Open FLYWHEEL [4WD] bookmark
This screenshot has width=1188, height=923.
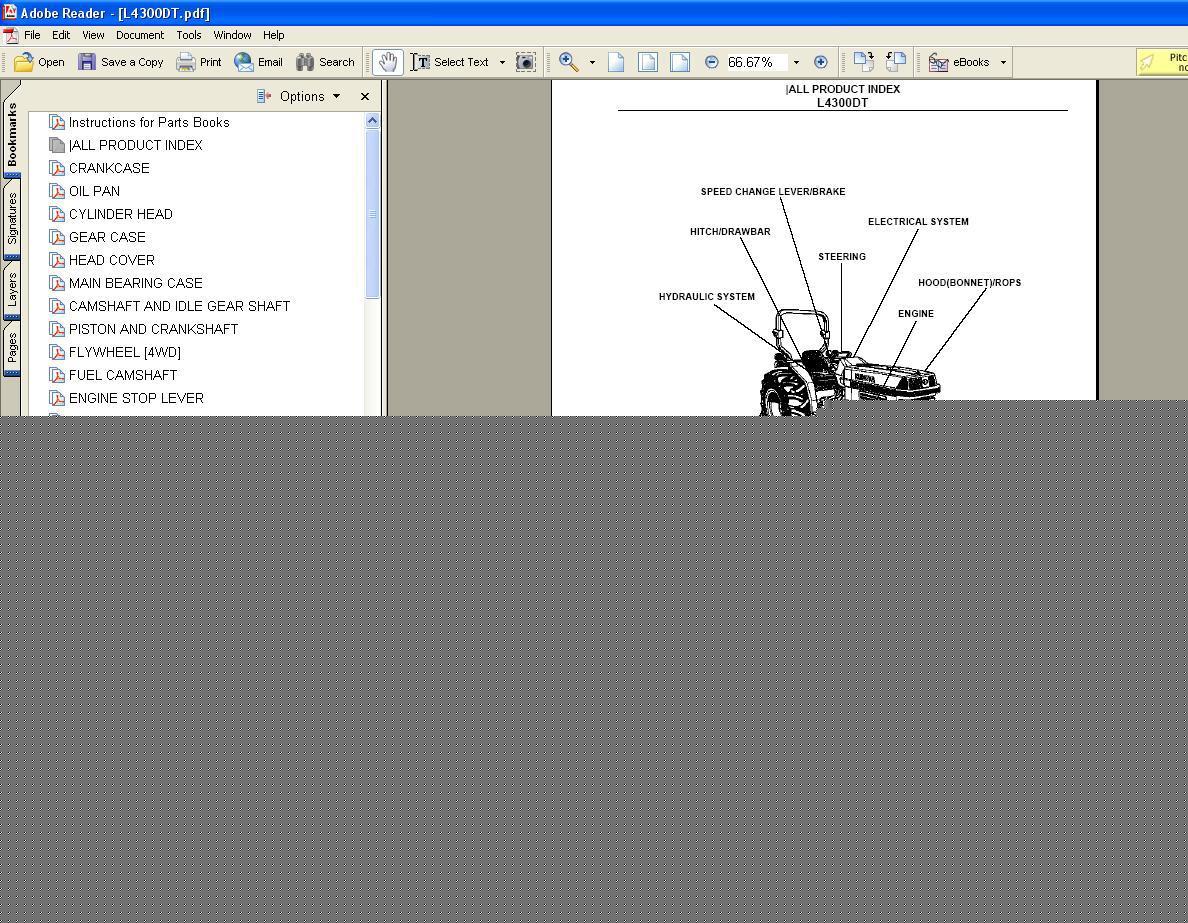pyautogui.click(x=124, y=352)
